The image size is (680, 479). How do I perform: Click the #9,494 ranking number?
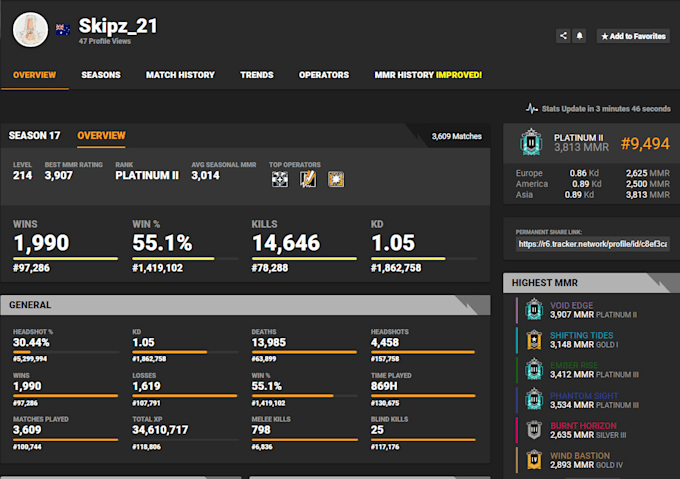645,143
